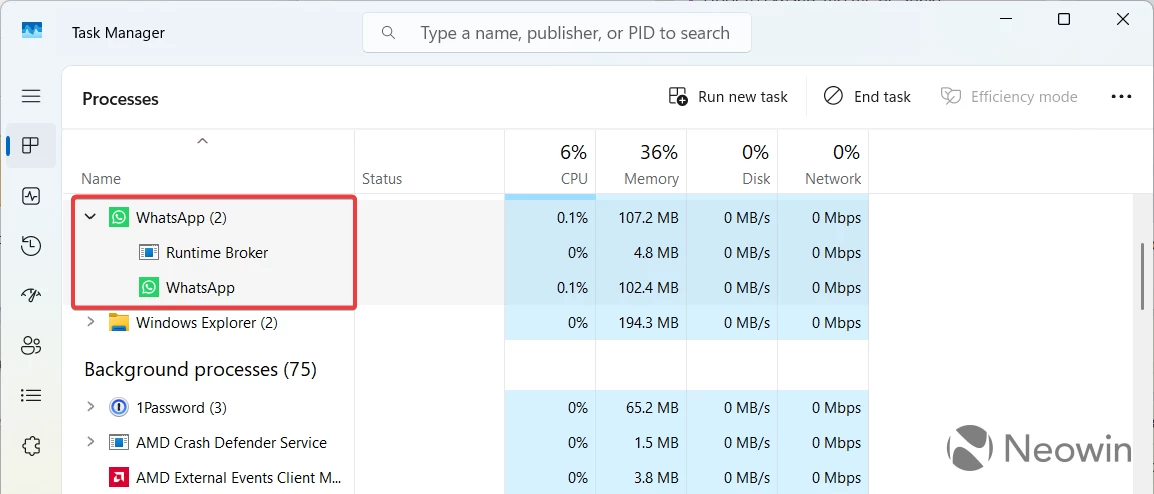This screenshot has height=494, width=1154.
Task: Open the hamburger navigation menu
Action: (31, 96)
